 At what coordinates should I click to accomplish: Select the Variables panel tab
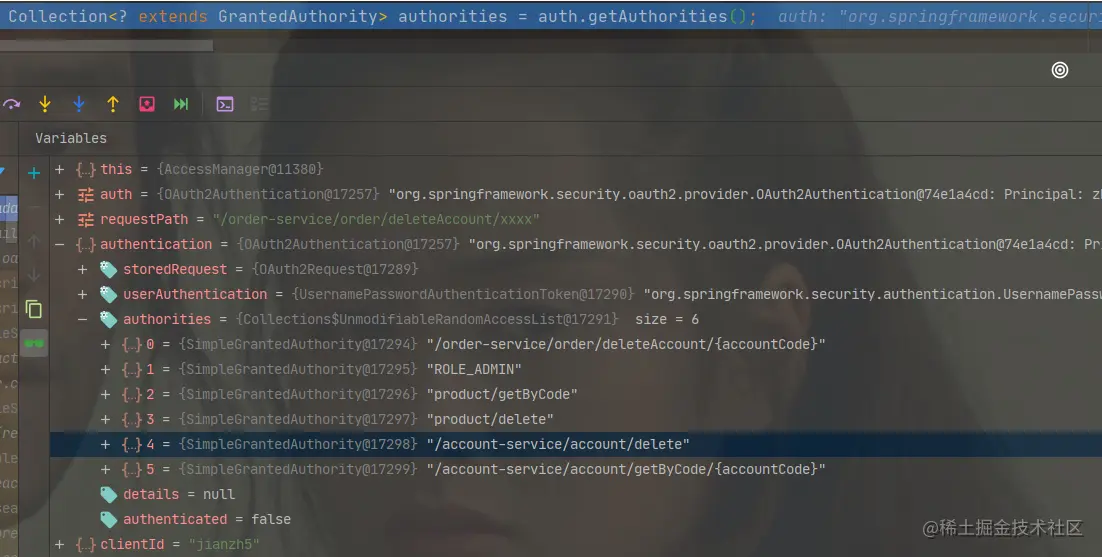point(71,138)
